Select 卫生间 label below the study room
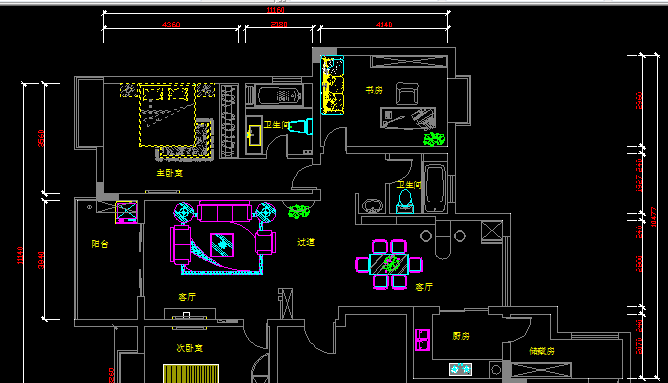Screen dimensions: 668x383 point(409,184)
